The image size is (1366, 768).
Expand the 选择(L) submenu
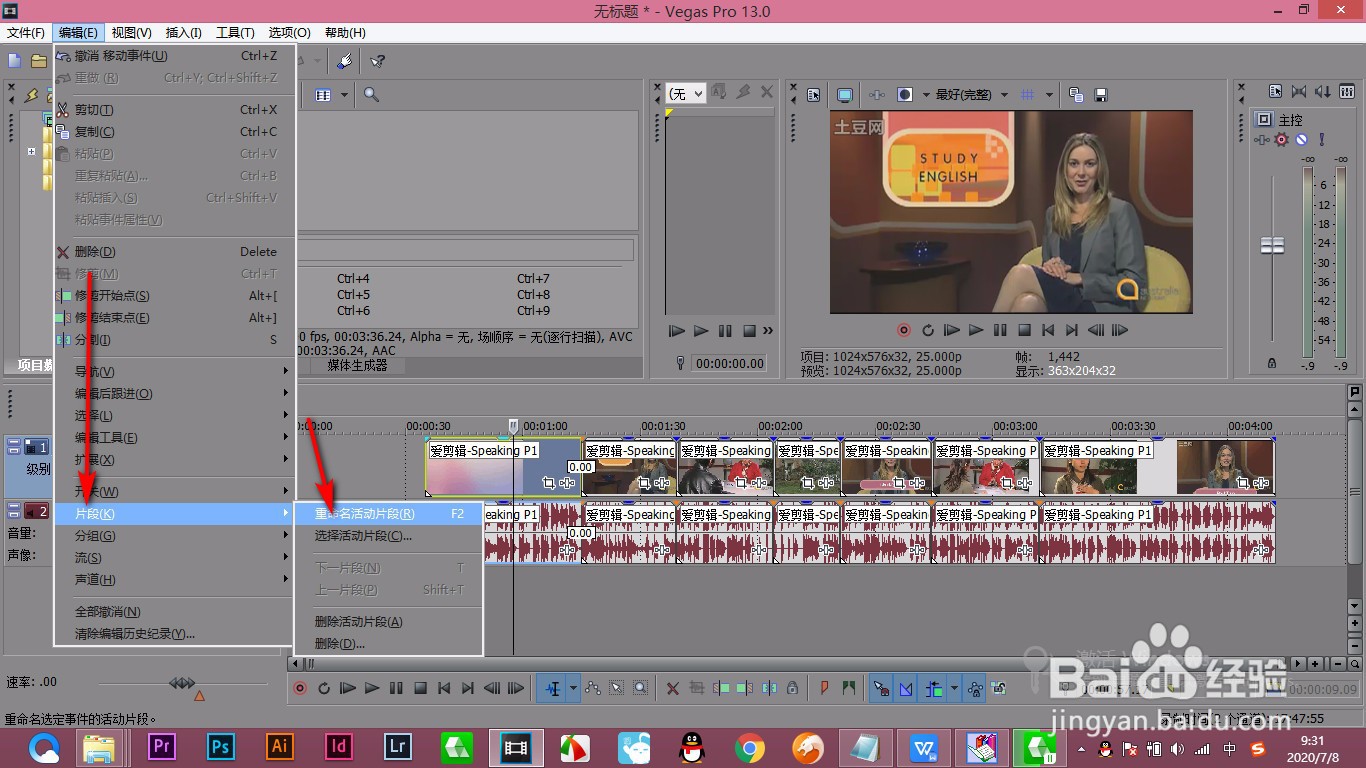175,416
